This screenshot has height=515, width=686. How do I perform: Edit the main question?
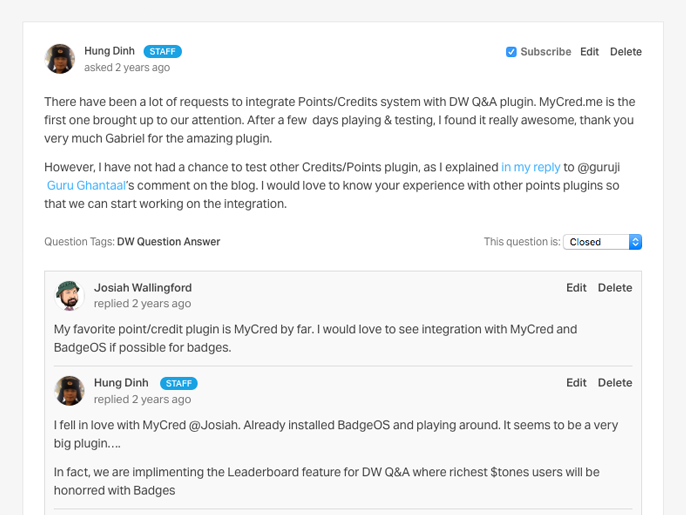coord(589,52)
